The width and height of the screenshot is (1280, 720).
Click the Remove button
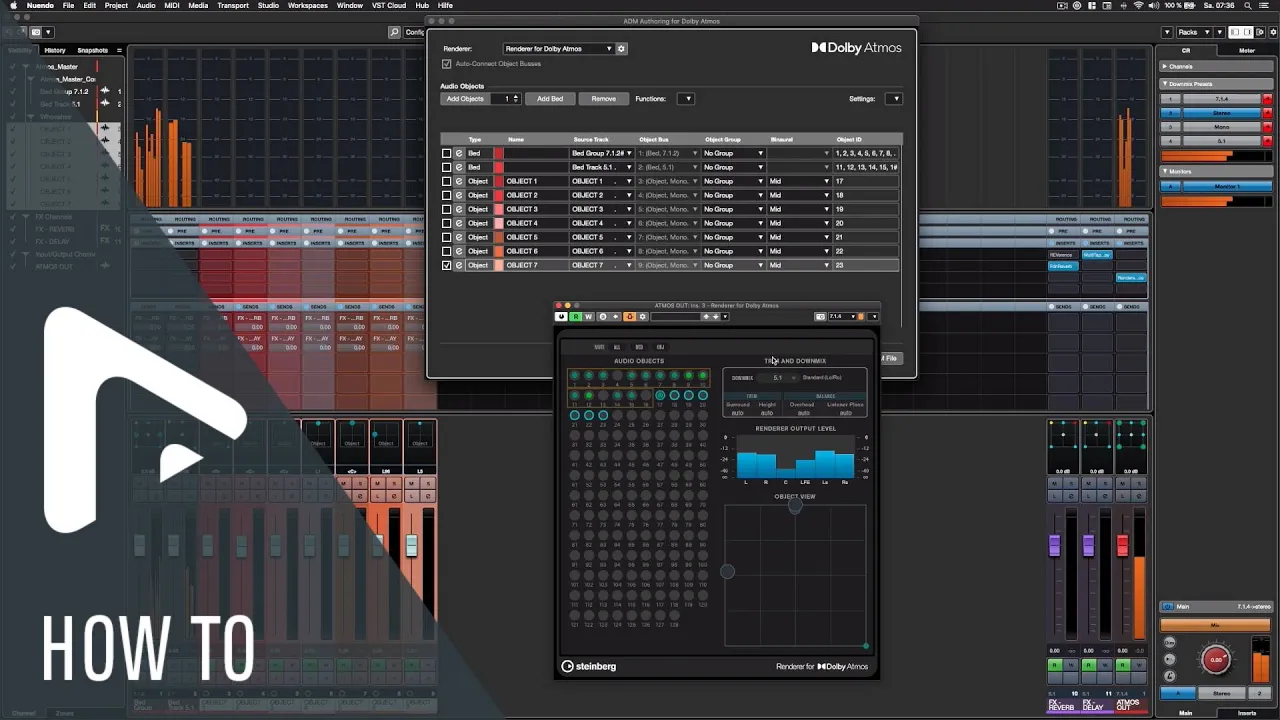point(604,99)
